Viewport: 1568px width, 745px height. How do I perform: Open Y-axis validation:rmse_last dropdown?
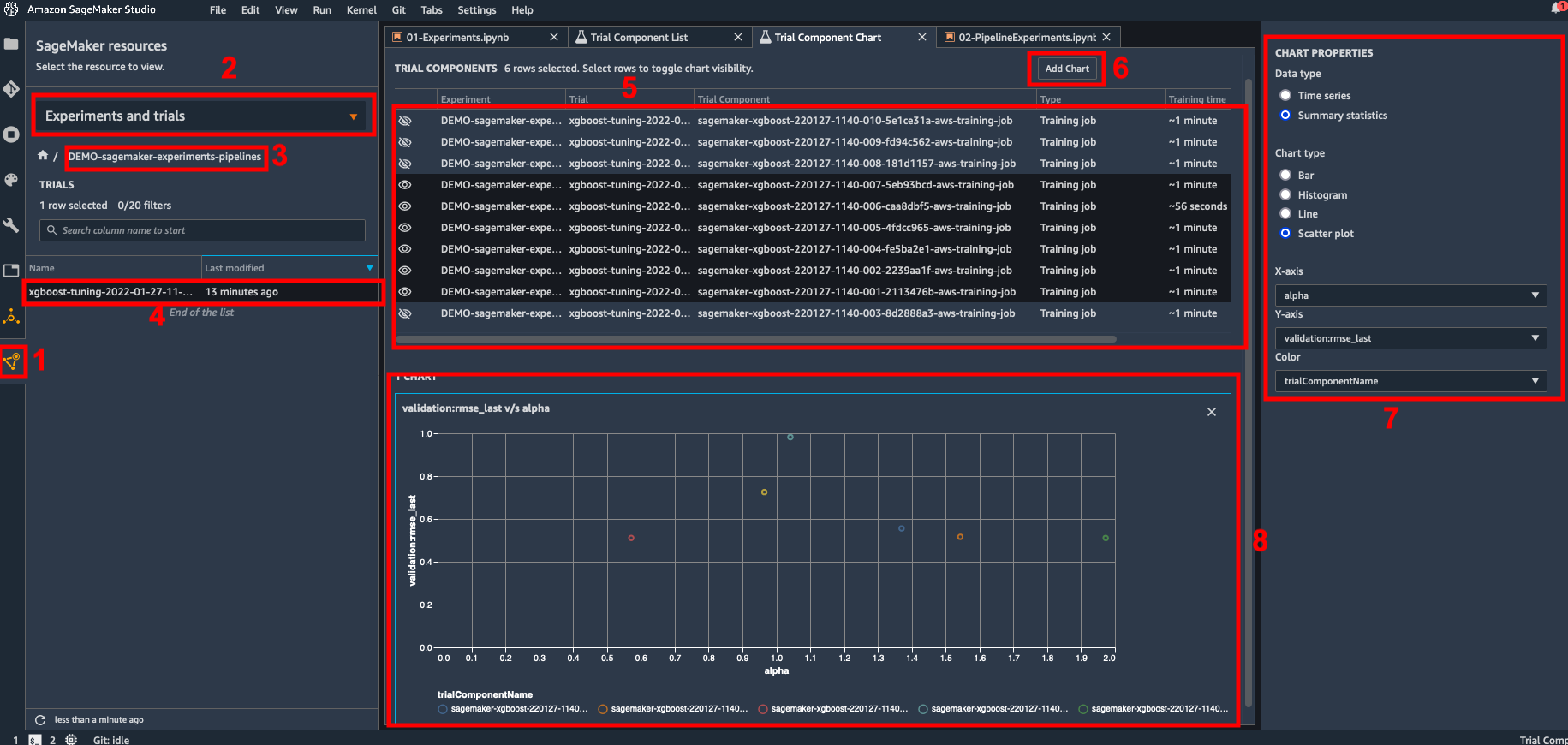point(1410,338)
